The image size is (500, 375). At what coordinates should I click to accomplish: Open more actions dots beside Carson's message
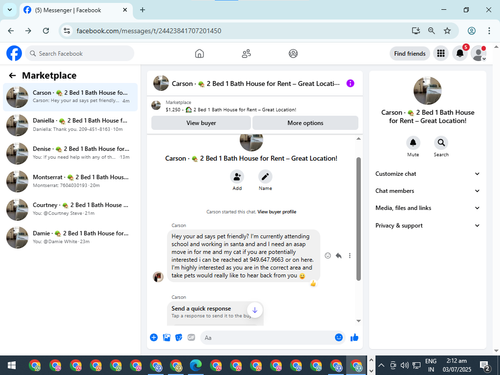[x=350, y=256]
